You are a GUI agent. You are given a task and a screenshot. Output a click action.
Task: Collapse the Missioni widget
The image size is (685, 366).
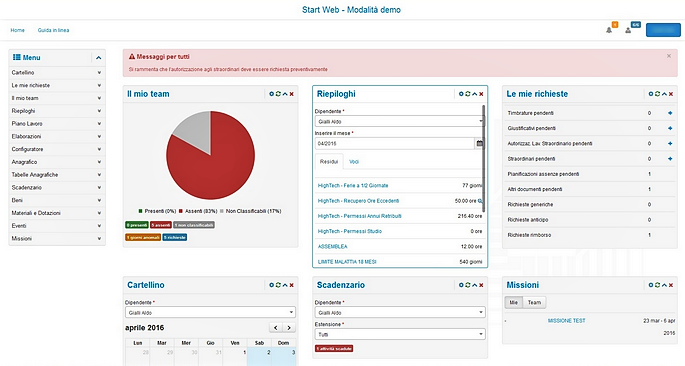click(664, 285)
